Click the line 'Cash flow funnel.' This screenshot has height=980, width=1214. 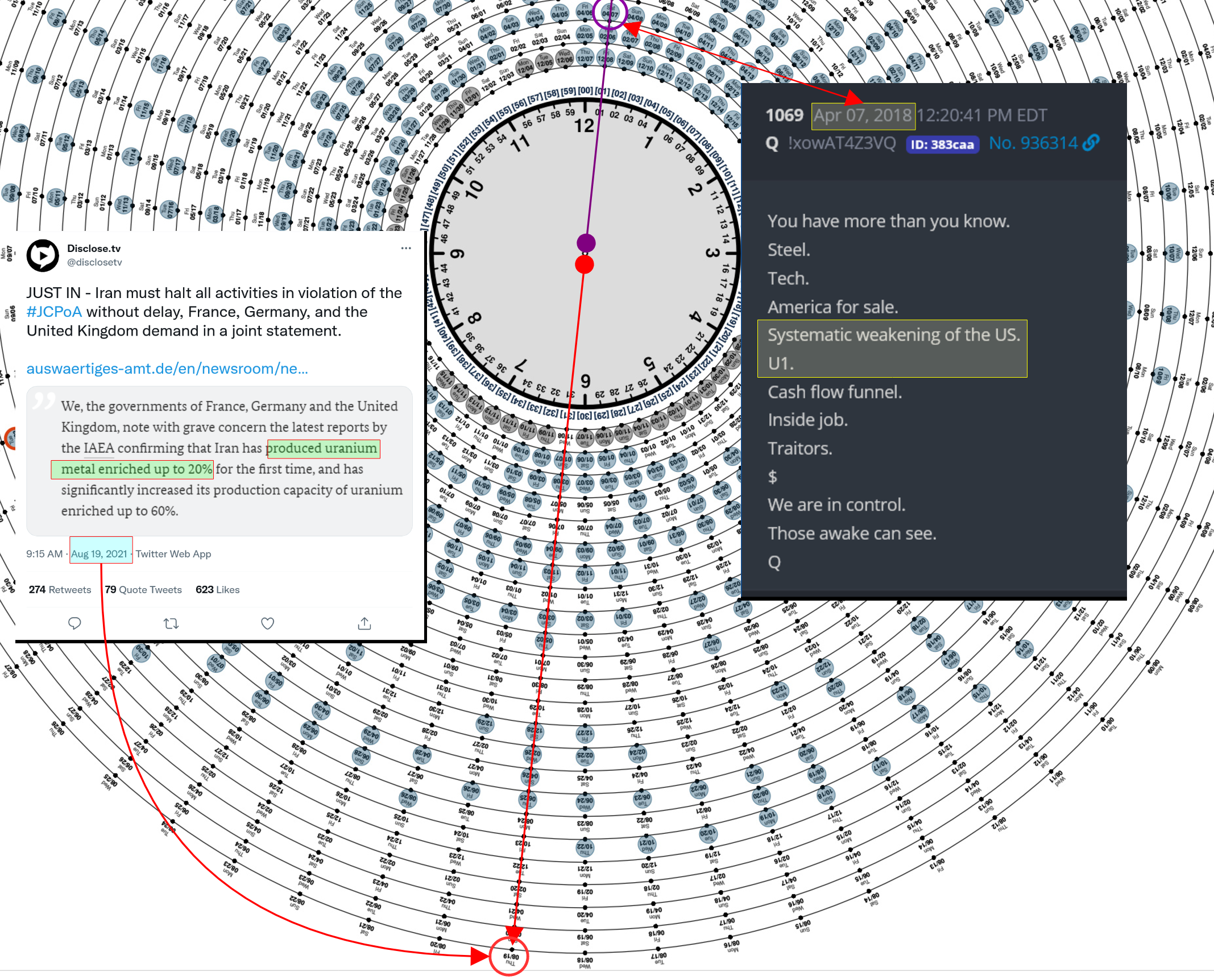pyautogui.click(x=835, y=392)
